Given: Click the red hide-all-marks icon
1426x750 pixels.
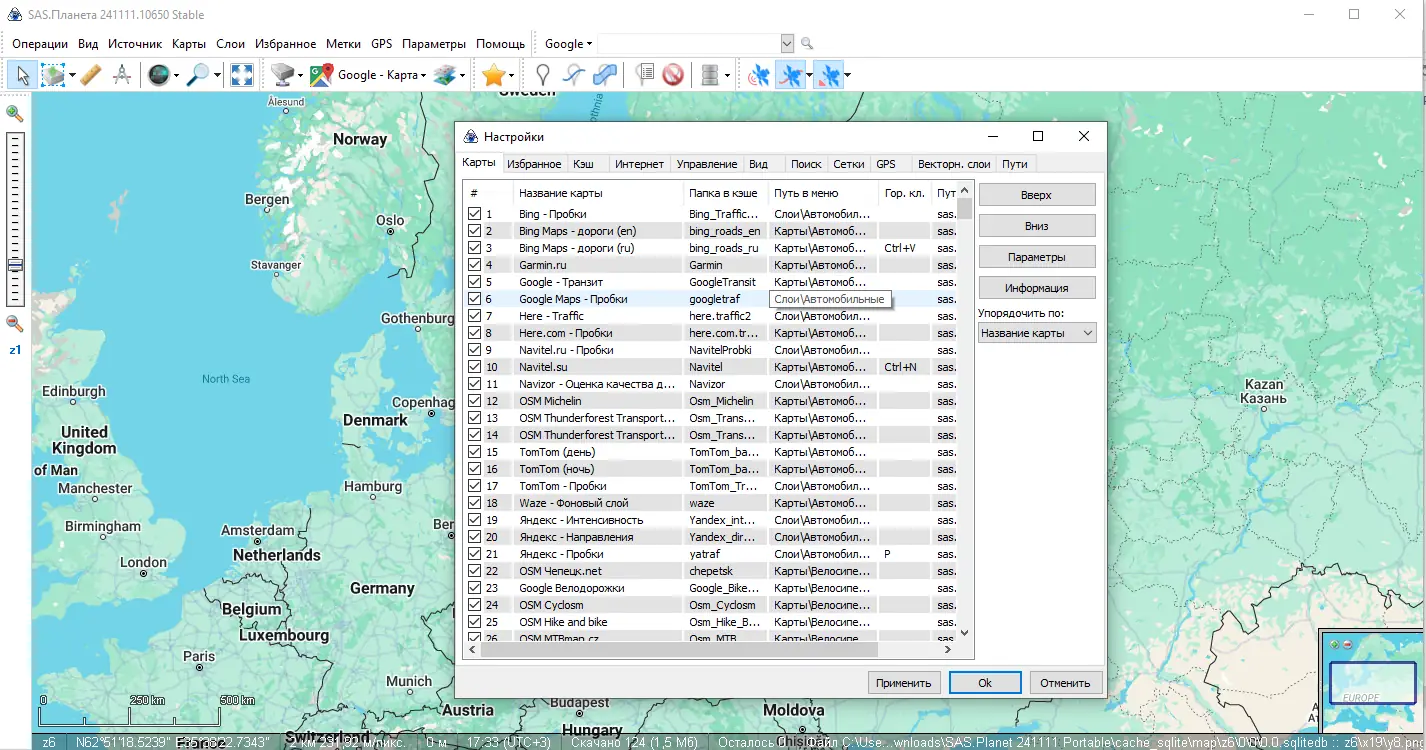Looking at the screenshot, I should 673,74.
